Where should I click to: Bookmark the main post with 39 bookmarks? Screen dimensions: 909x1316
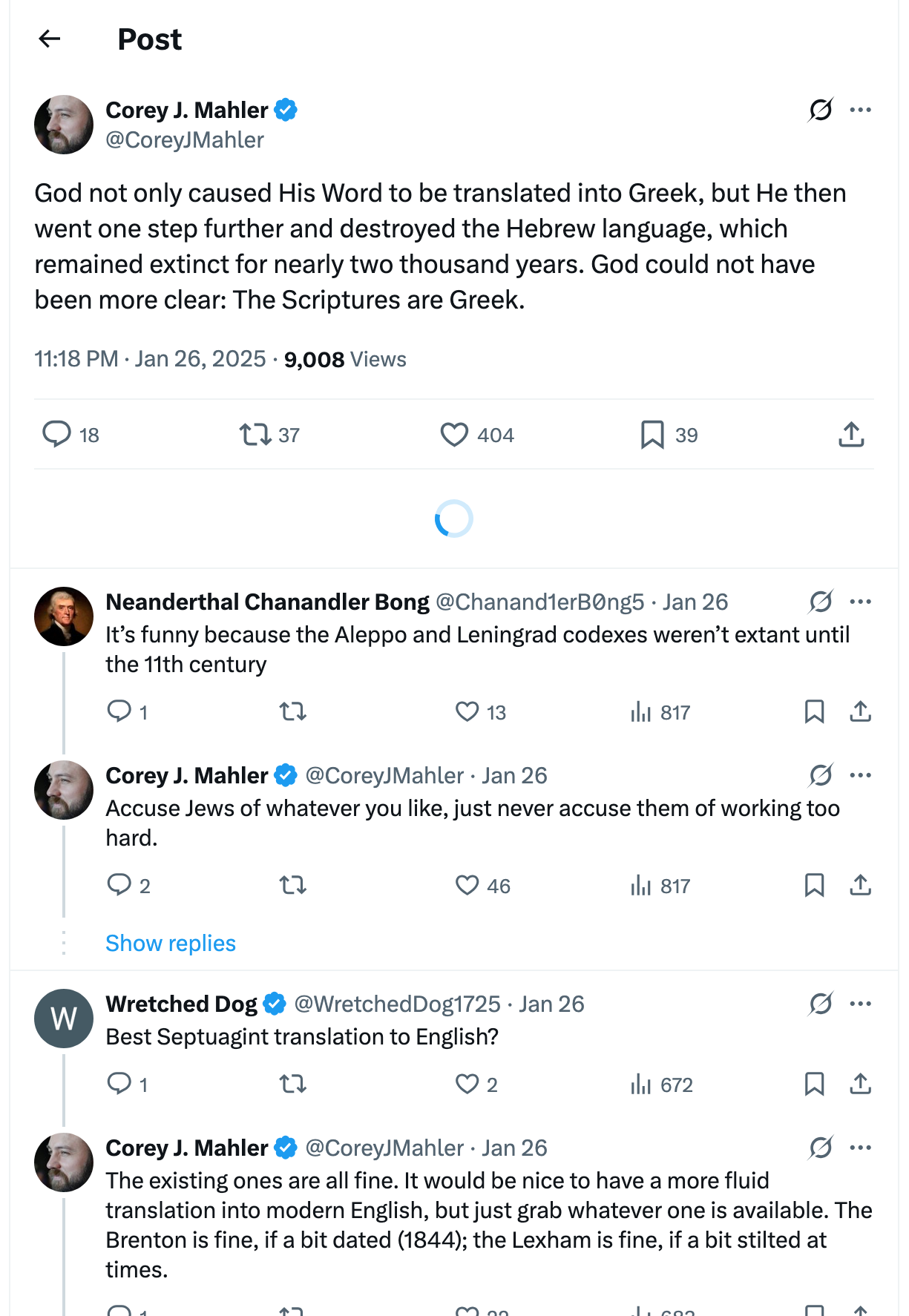pos(652,434)
